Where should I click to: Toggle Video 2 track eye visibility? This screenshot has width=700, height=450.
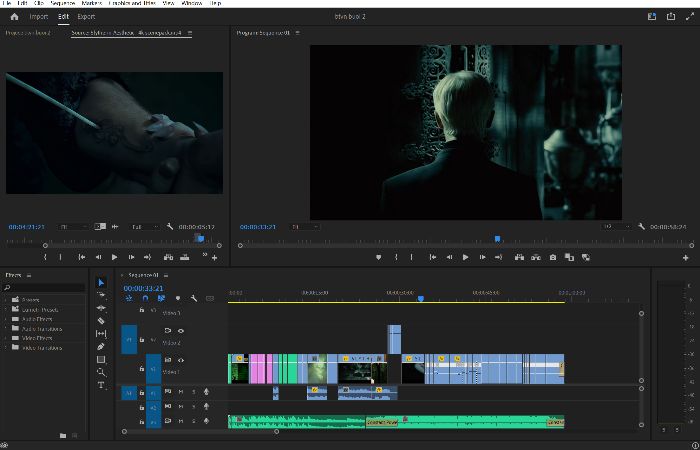coord(181,331)
